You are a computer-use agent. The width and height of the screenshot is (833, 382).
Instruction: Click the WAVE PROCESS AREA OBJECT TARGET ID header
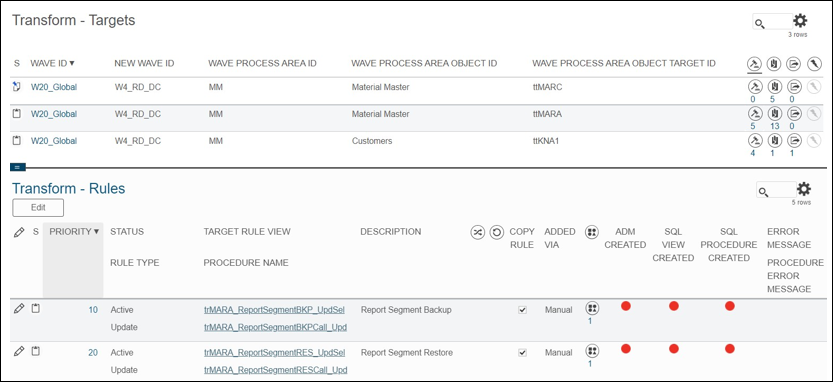tap(624, 63)
